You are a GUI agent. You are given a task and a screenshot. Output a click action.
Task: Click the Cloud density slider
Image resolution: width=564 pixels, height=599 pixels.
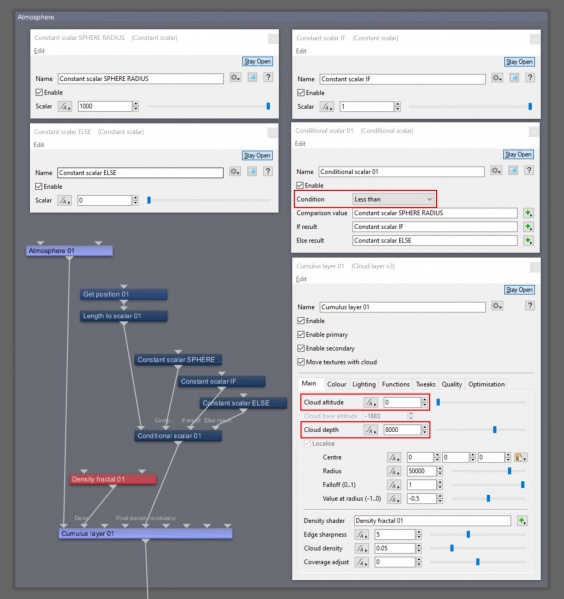coord(478,548)
